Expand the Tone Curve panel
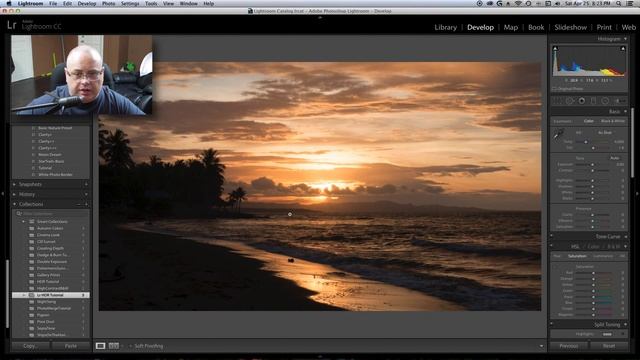 coord(625,236)
